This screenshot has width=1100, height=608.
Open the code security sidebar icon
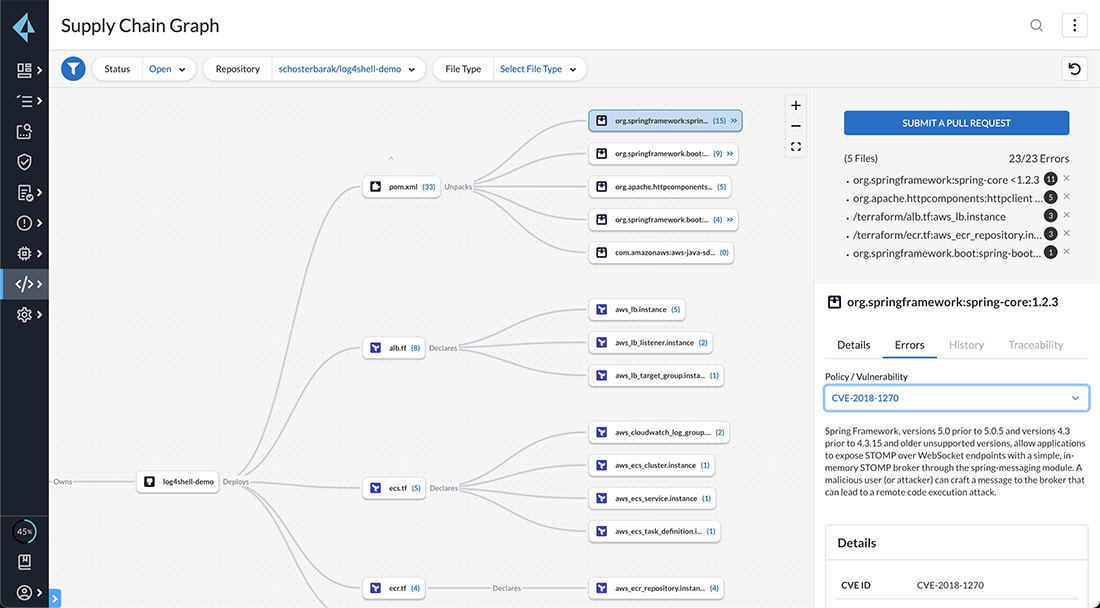tap(25, 284)
